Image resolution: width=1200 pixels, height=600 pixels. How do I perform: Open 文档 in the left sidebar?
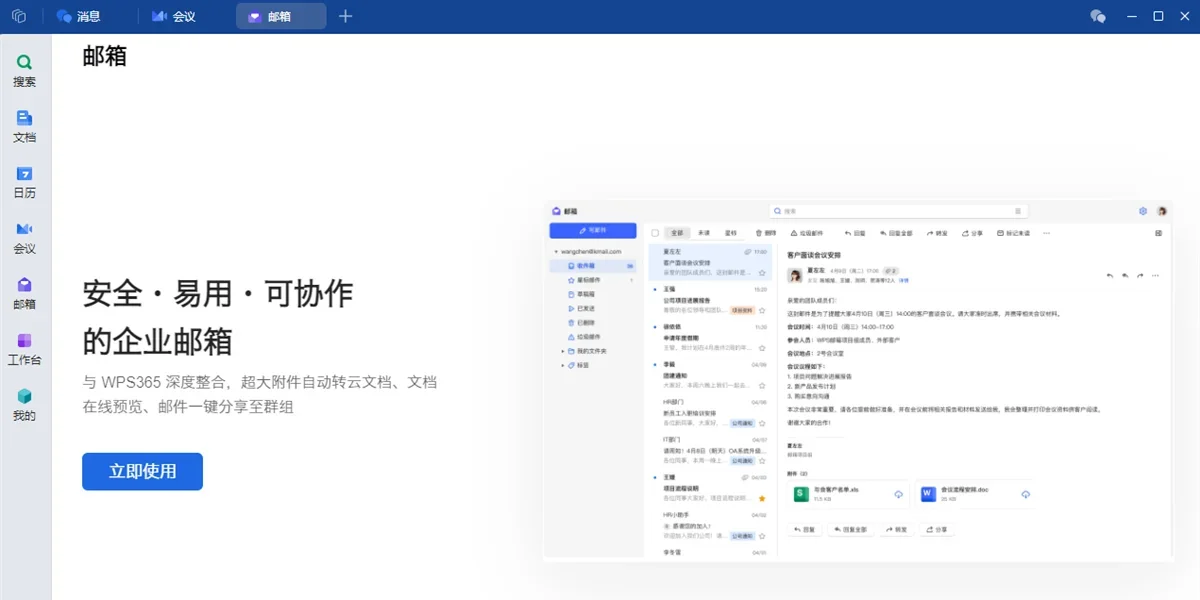point(25,127)
